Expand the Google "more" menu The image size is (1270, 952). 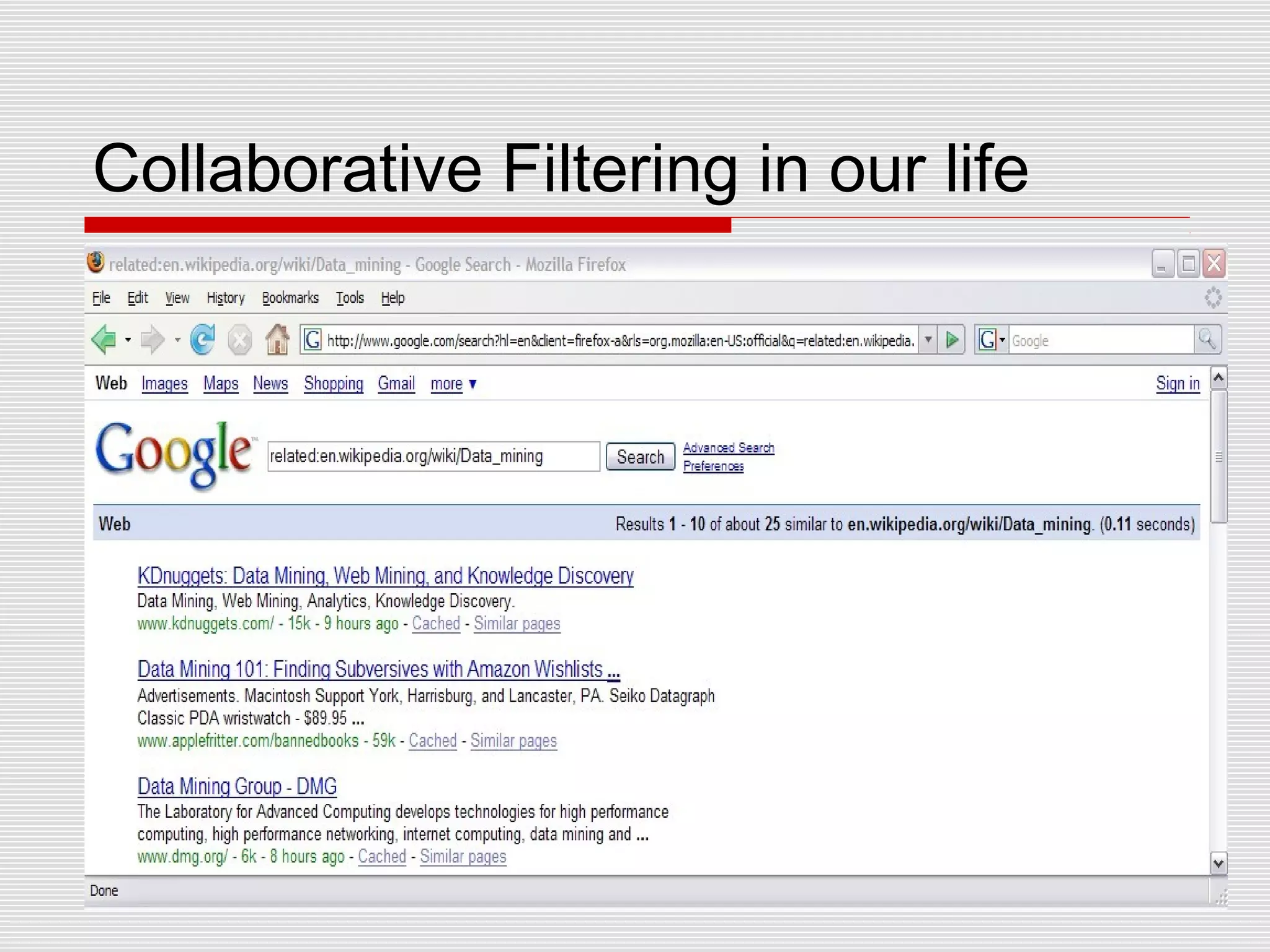tap(454, 384)
